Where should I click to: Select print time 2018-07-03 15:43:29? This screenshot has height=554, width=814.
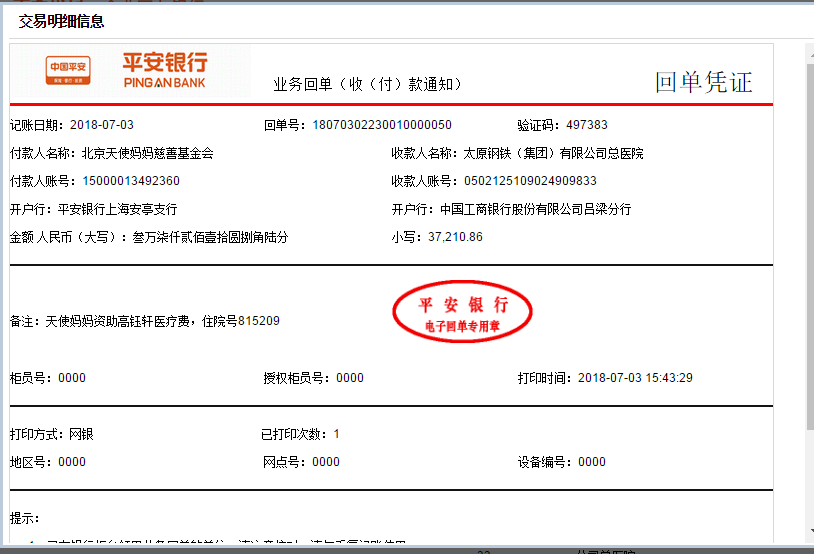[x=635, y=378]
